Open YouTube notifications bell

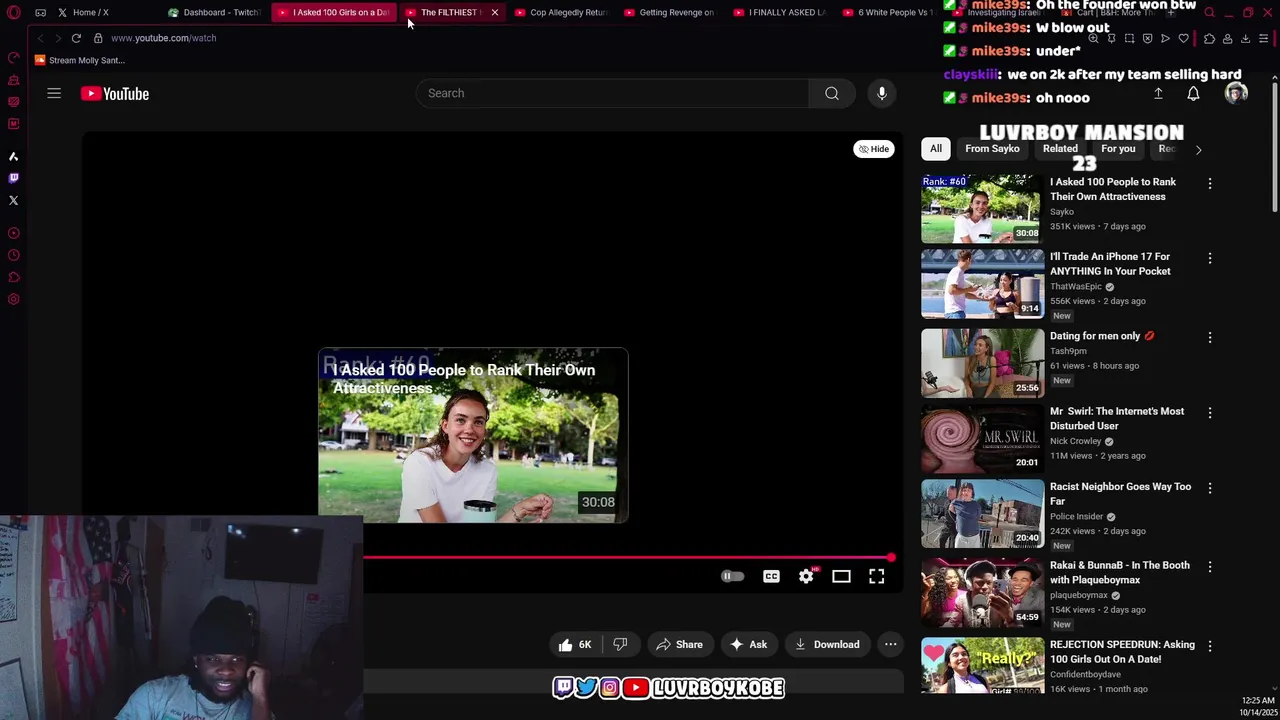point(1193,93)
